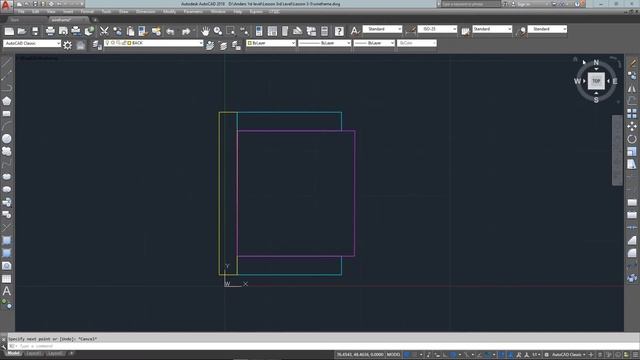This screenshot has width=640, height=360.
Task: Click the Zoom Window icon
Action: click(231, 31)
